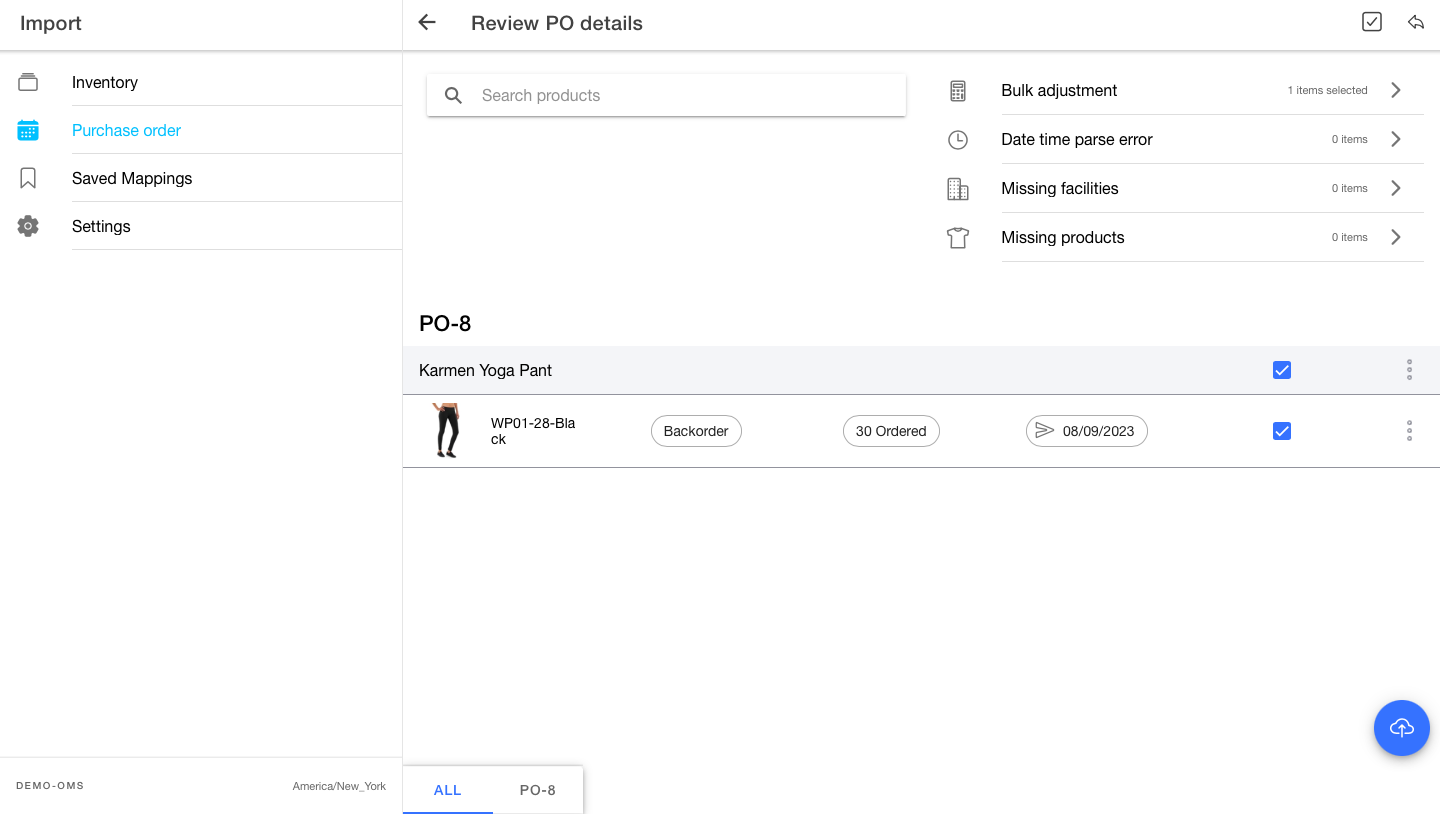Uncheck the Karmen Yoga Pant checkbox
Screen dimensions: 1440x814
tap(1282, 370)
